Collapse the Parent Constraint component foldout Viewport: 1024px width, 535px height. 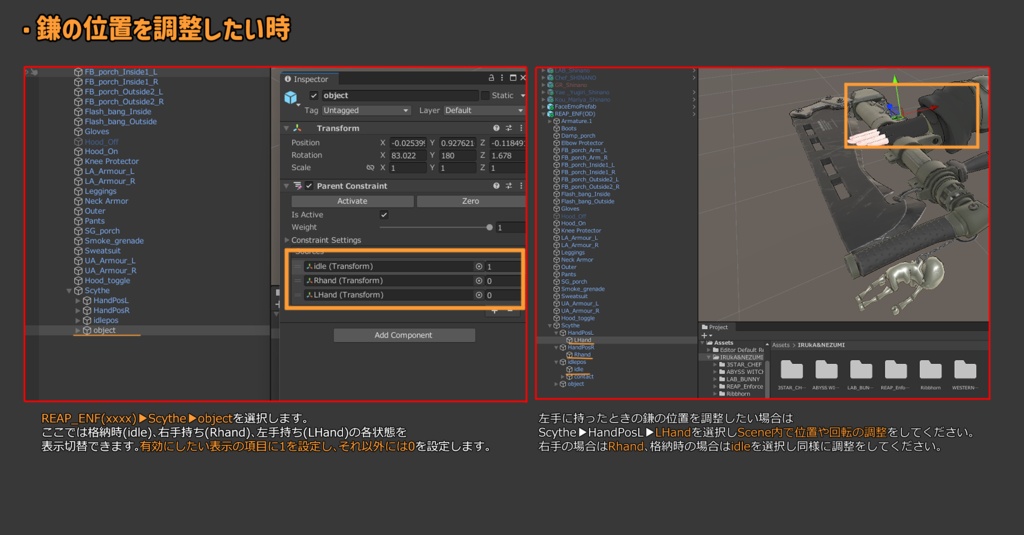point(287,186)
